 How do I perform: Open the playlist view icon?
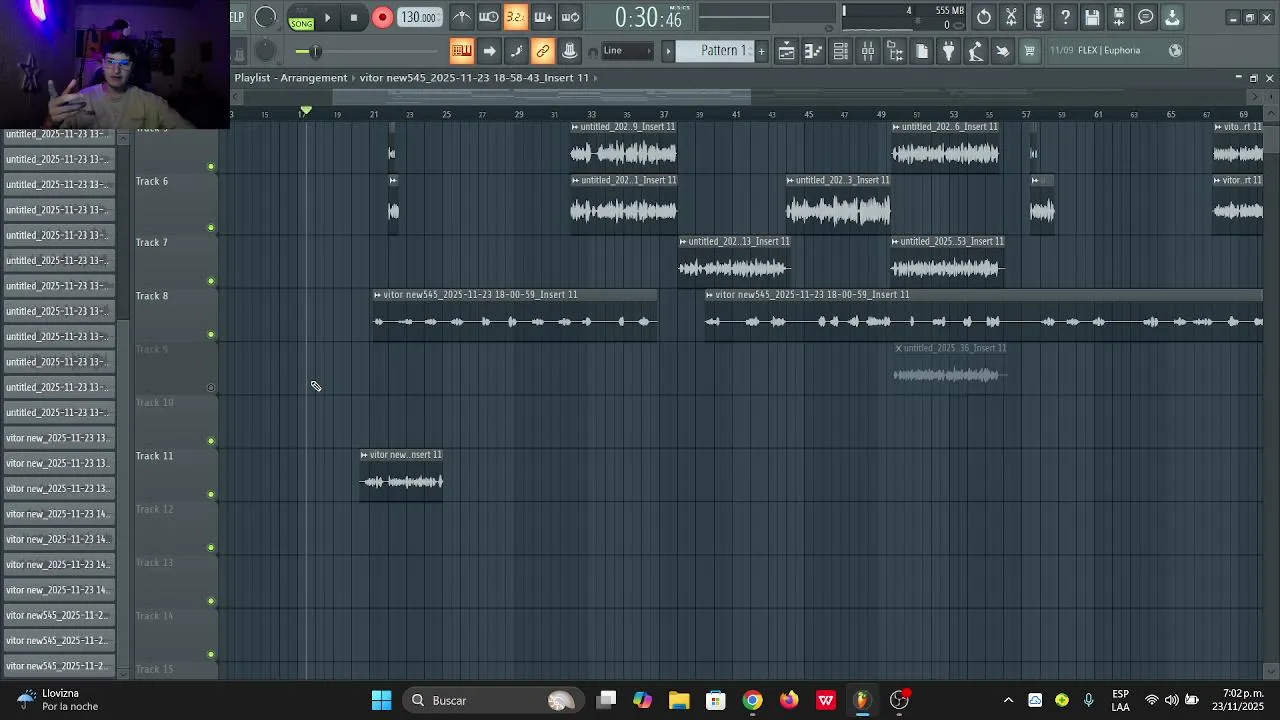[787, 51]
